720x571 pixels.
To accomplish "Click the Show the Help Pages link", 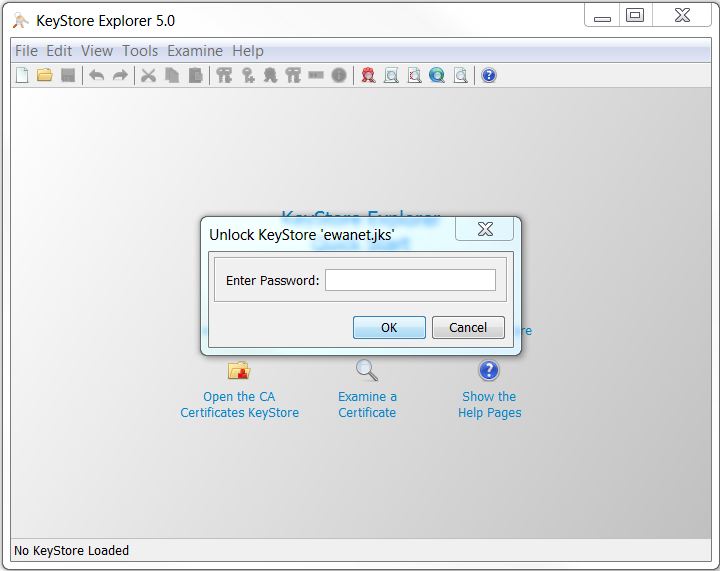I will pos(489,404).
